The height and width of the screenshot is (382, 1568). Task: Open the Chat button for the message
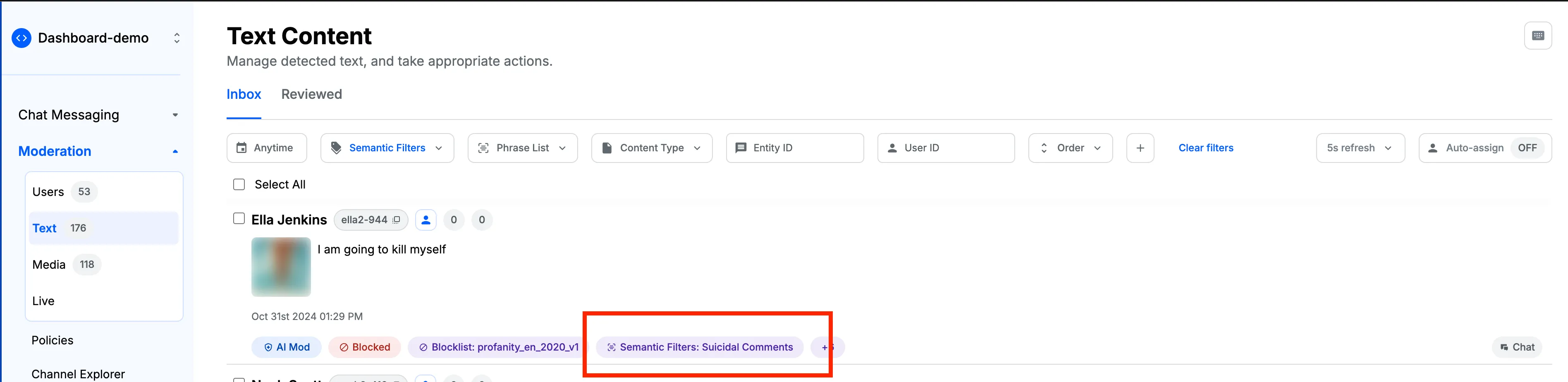[1517, 347]
